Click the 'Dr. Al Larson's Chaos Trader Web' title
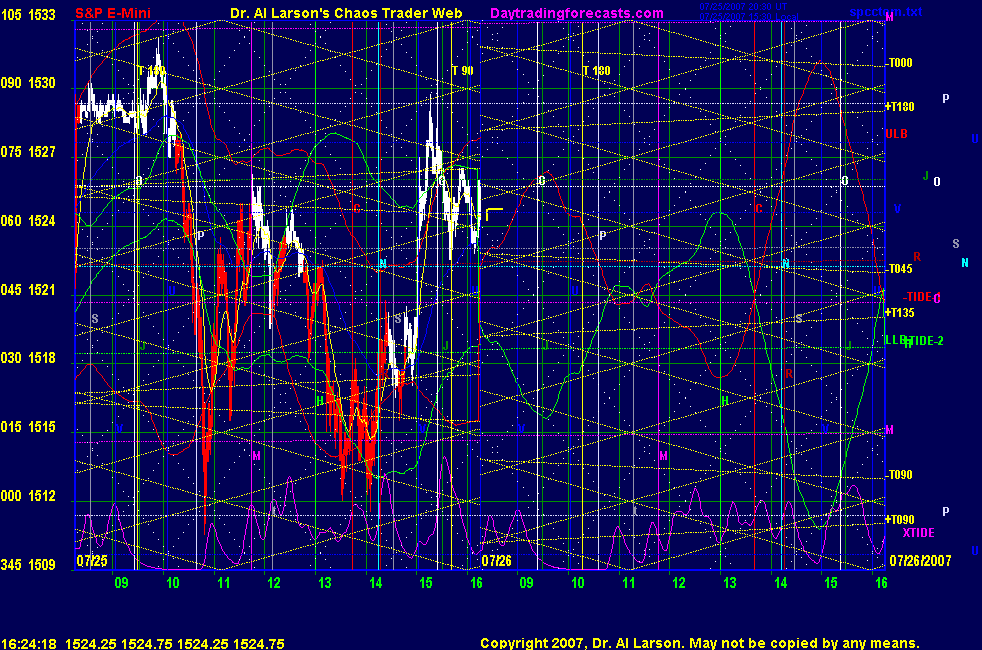The image size is (982, 650). (x=346, y=13)
